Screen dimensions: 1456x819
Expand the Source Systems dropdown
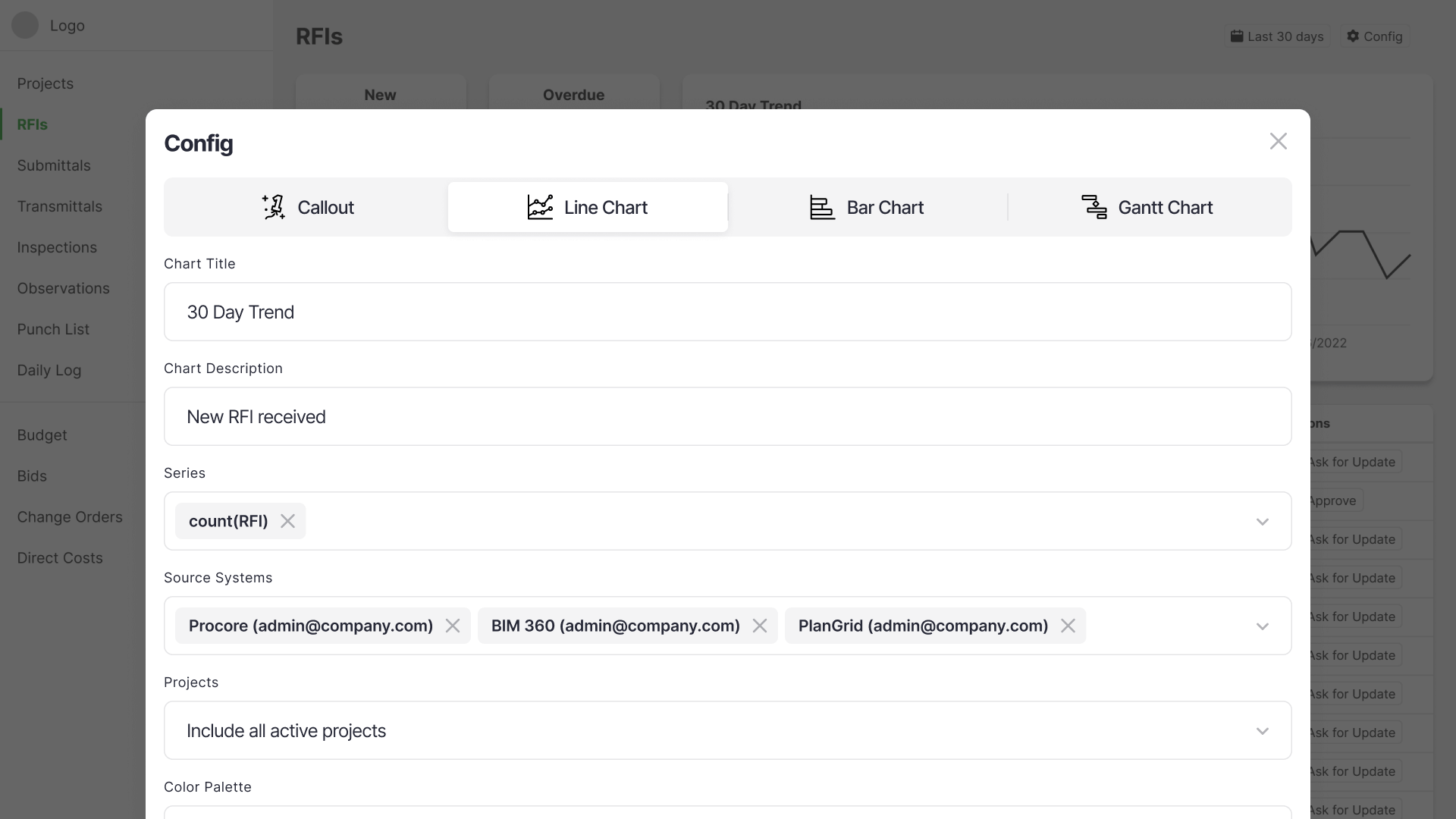pyautogui.click(x=1263, y=625)
